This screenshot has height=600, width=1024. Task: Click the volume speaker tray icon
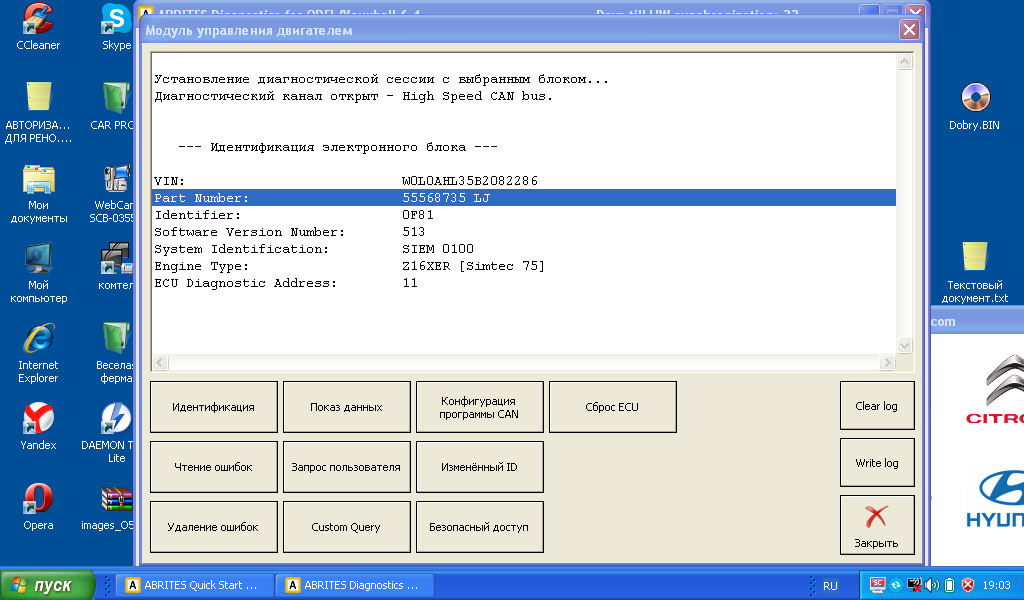click(932, 585)
